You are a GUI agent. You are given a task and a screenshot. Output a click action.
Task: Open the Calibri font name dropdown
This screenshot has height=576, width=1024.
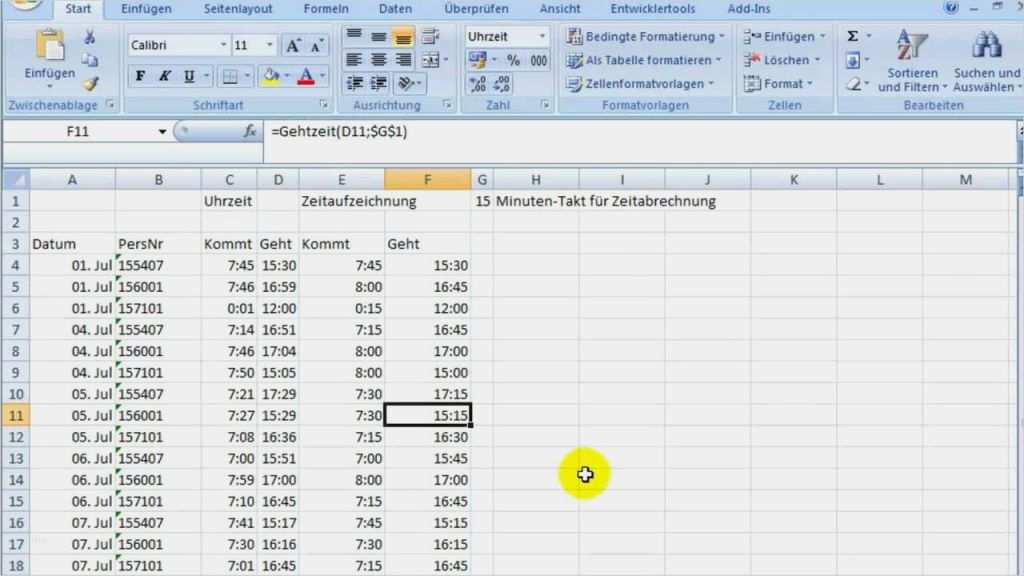tap(224, 44)
